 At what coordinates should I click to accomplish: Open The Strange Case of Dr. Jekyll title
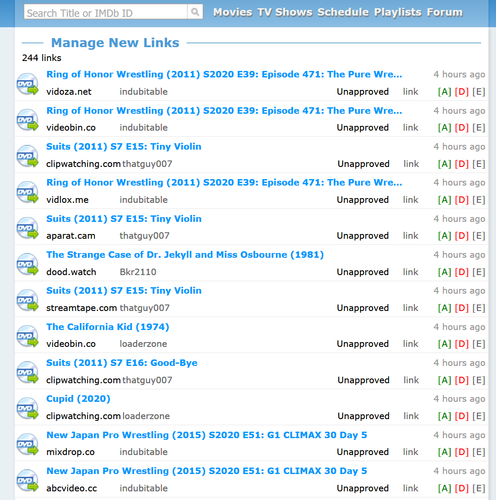(x=185, y=255)
